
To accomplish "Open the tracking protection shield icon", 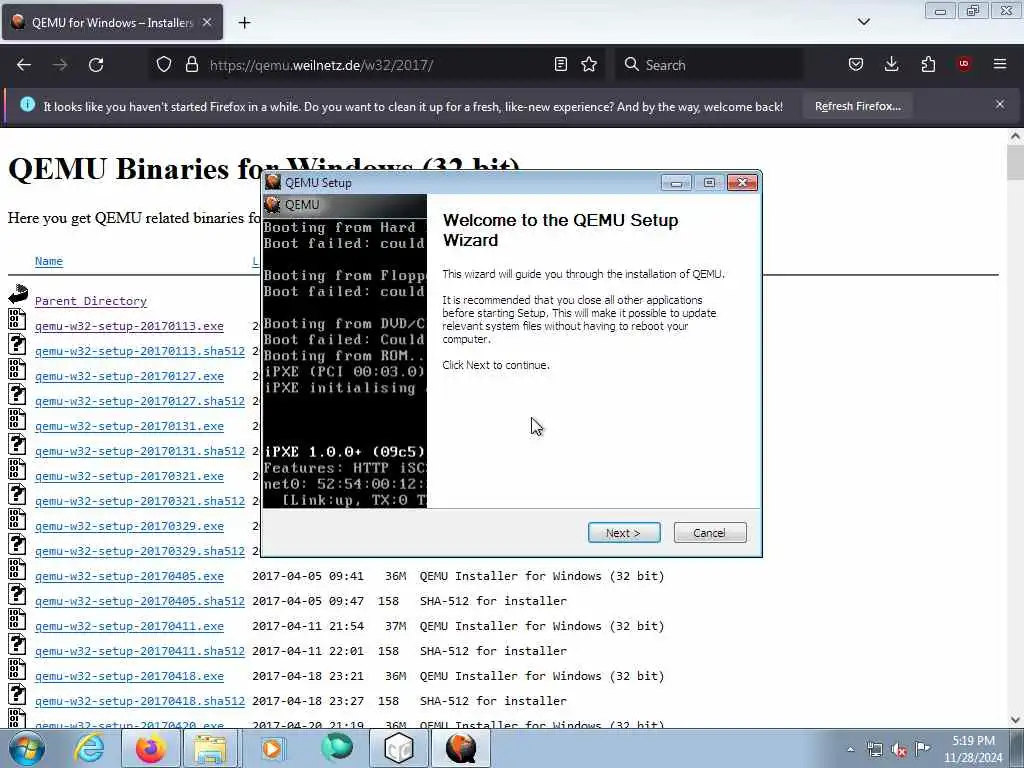I will 164,65.
